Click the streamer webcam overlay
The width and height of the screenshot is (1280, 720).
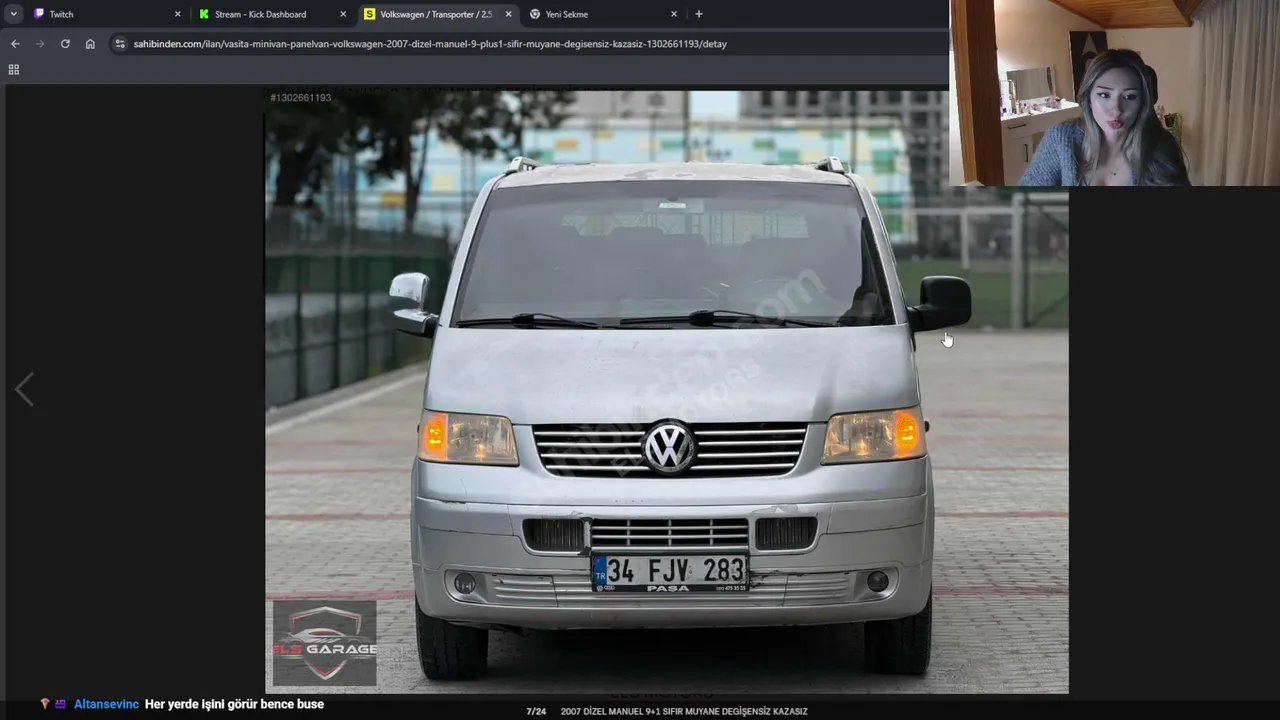click(x=1114, y=93)
